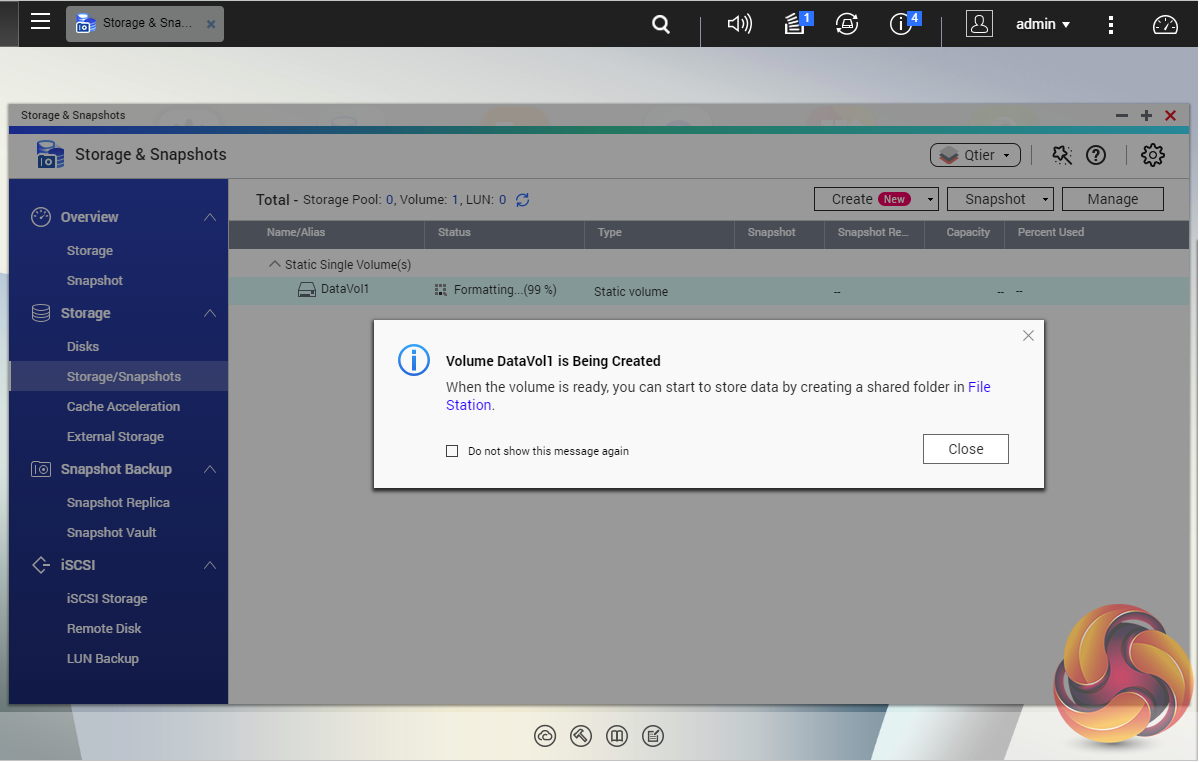Open iSCSI Storage in sidebar
Image resolution: width=1200 pixels, height=762 pixels.
pyautogui.click(x=107, y=599)
